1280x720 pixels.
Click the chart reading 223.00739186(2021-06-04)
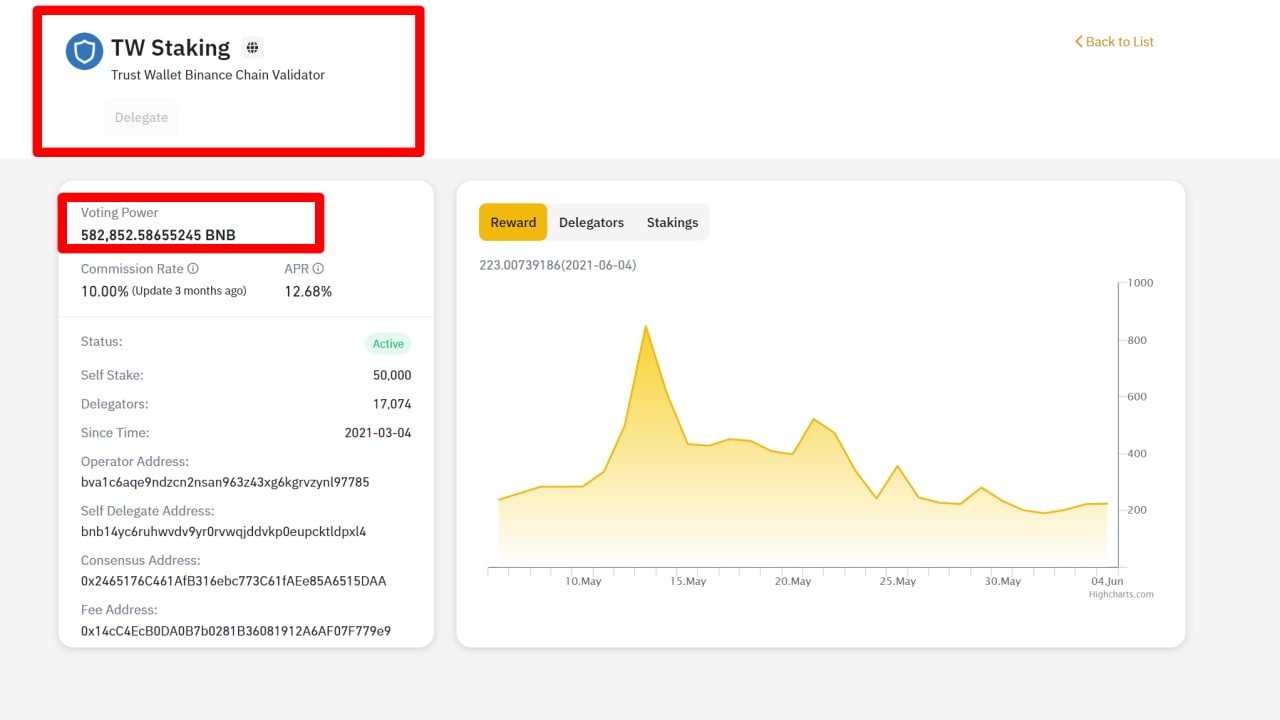(x=558, y=265)
